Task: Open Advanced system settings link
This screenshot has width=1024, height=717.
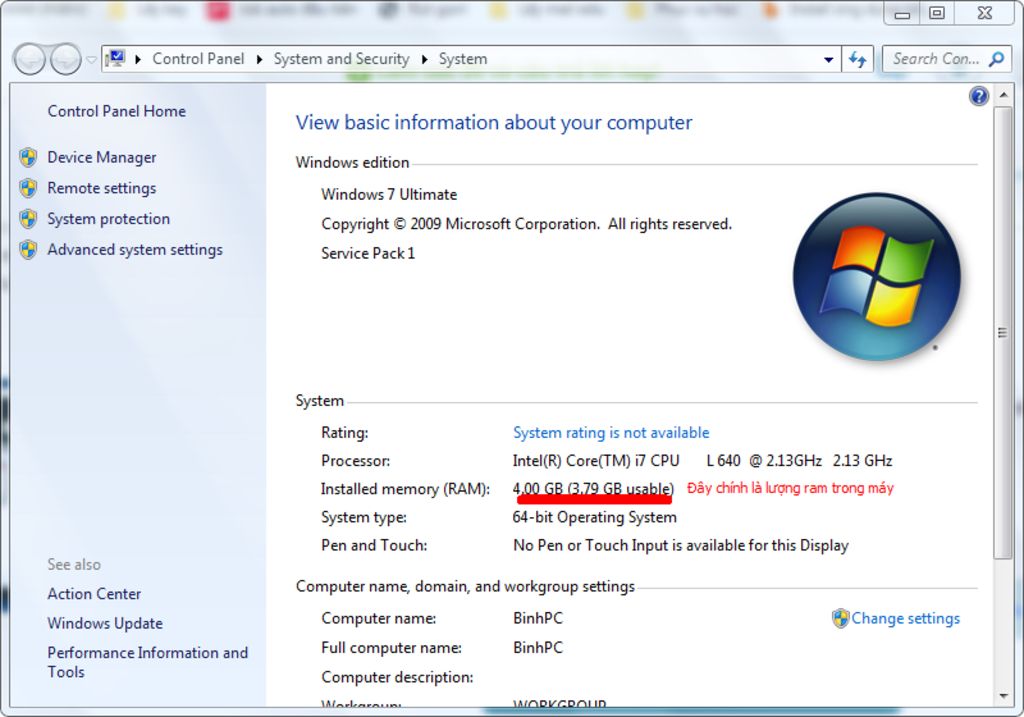Action: click(x=135, y=249)
